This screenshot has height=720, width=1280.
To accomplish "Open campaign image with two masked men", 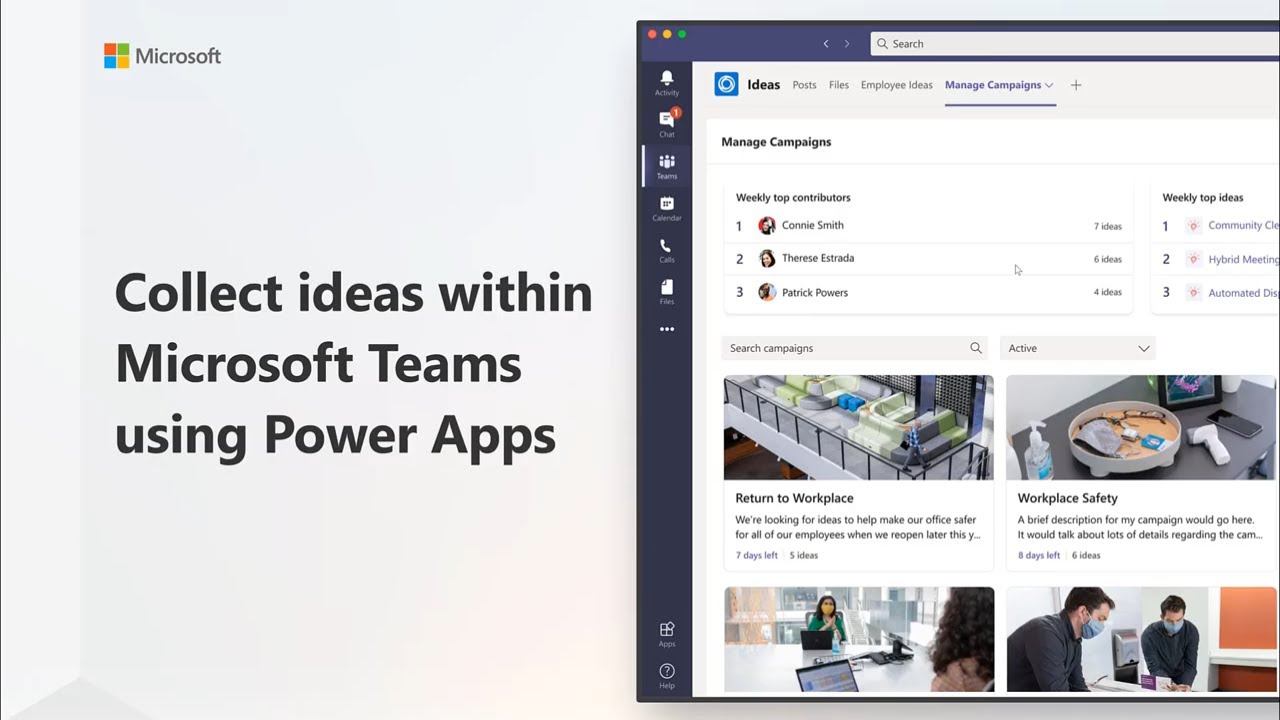I will (x=1141, y=639).
